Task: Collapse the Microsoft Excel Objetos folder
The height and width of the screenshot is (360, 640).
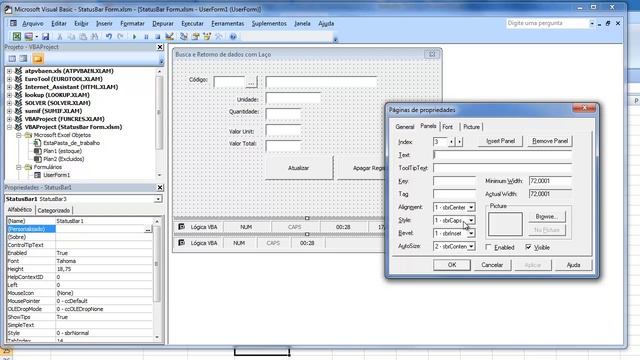Action: point(19,135)
